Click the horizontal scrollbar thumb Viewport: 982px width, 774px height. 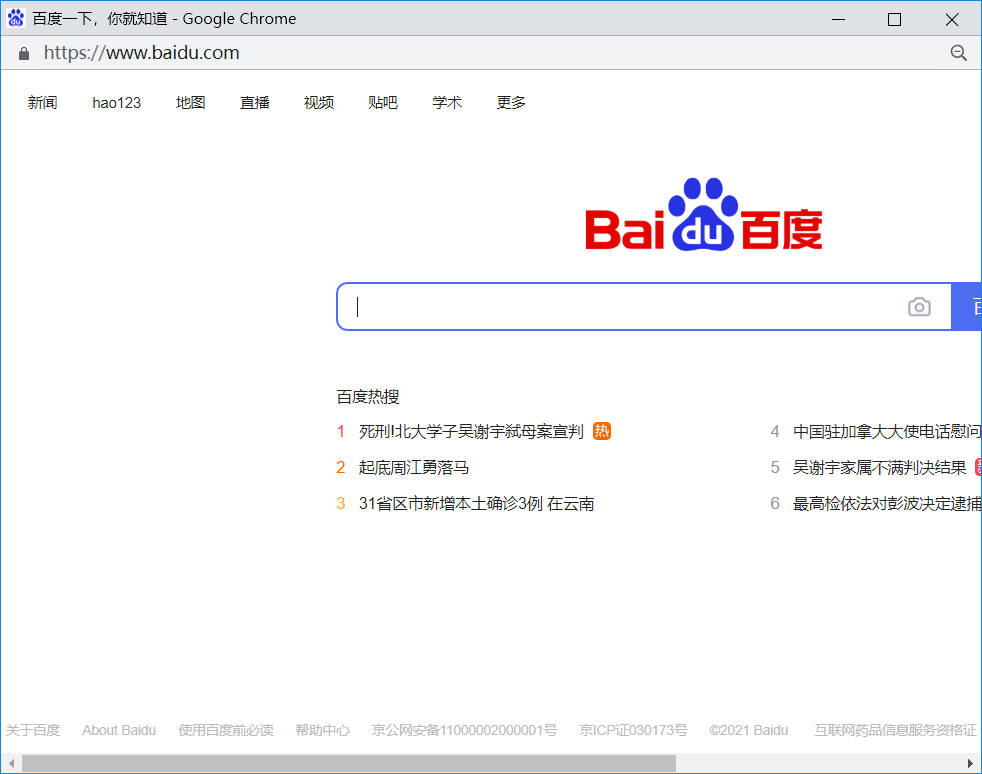(x=349, y=763)
